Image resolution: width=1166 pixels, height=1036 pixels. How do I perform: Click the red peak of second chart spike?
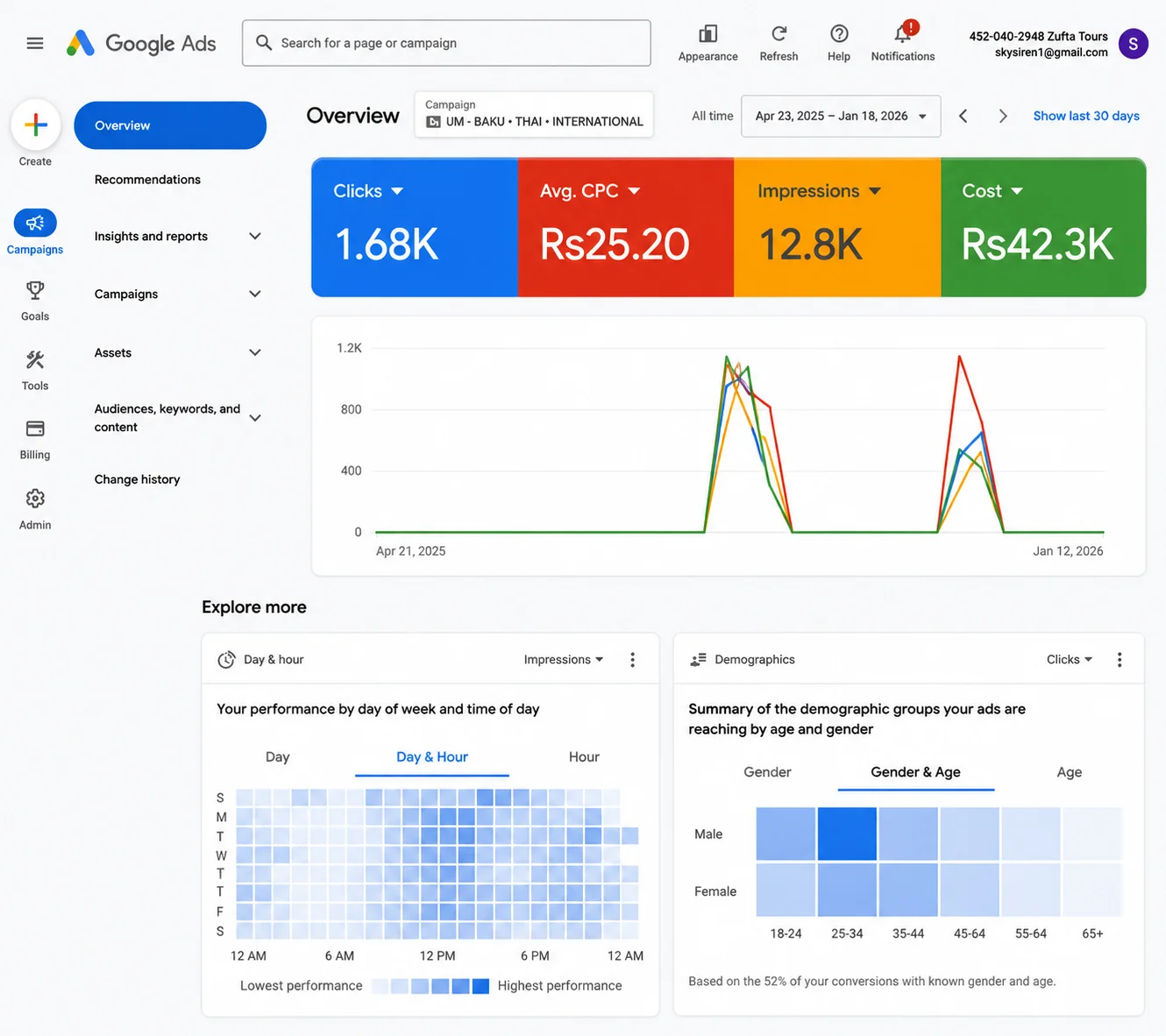(959, 356)
